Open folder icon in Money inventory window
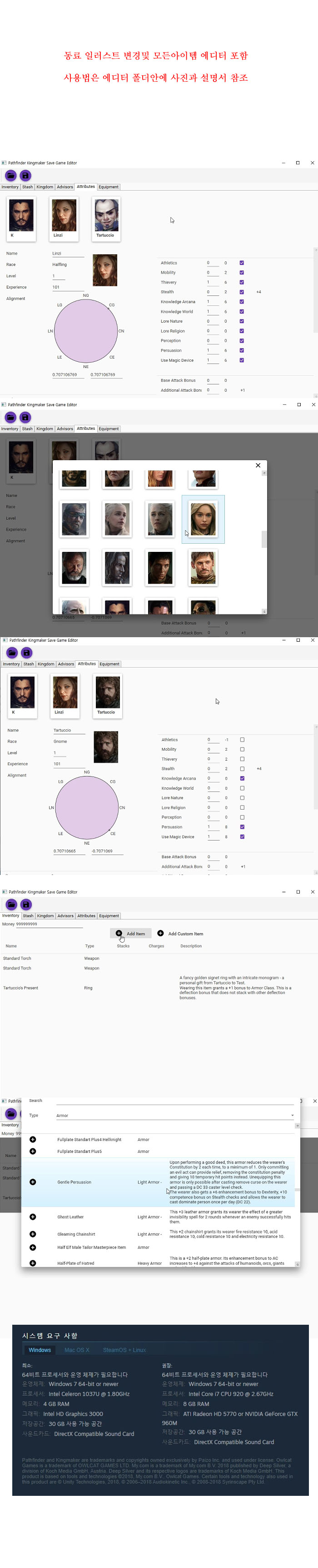Image resolution: width=318 pixels, height=1568 pixels. tap(11, 904)
